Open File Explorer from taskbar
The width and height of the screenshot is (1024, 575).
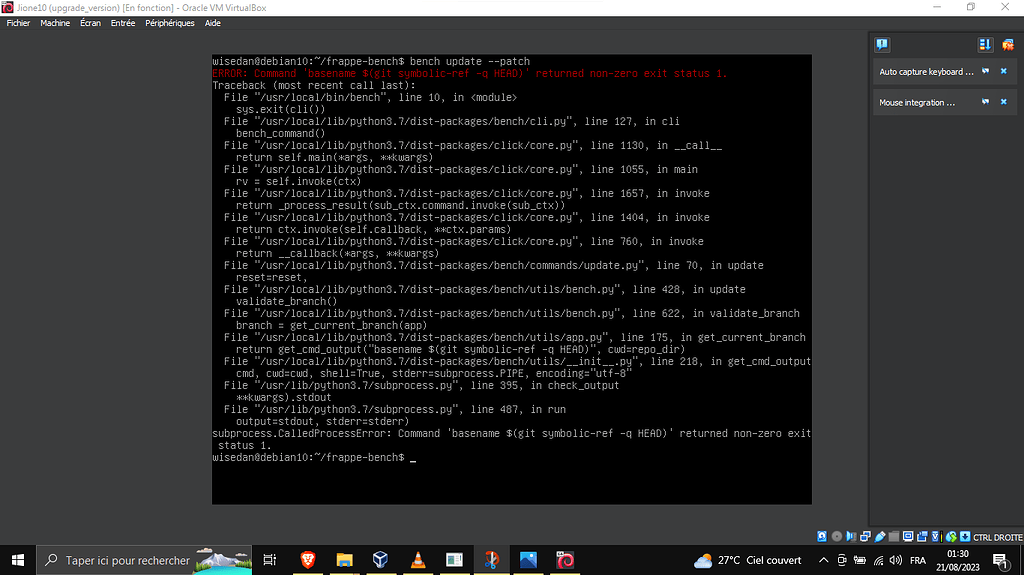pyautogui.click(x=344, y=560)
